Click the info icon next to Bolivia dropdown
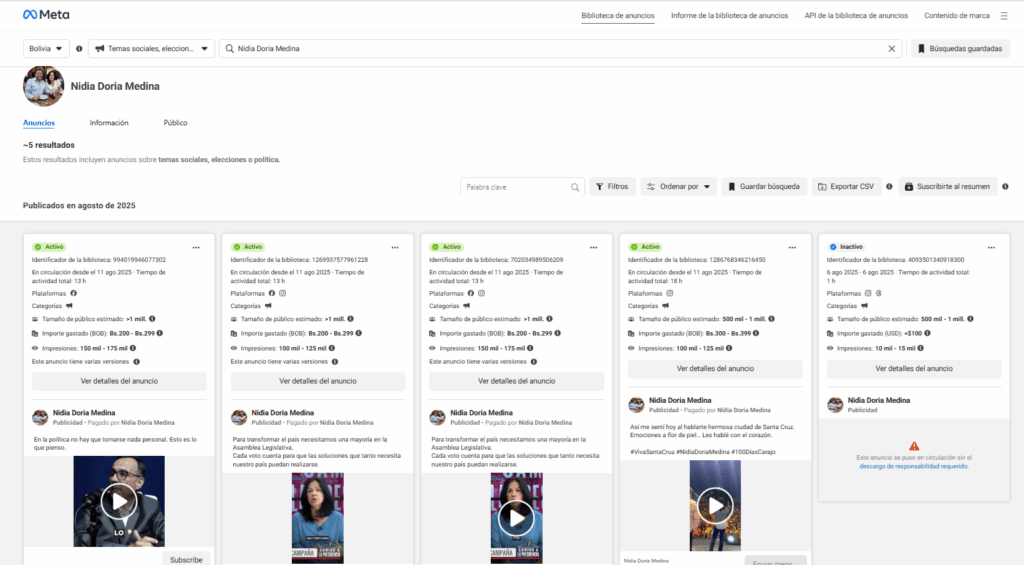This screenshot has height=565, width=1024. pos(79,48)
